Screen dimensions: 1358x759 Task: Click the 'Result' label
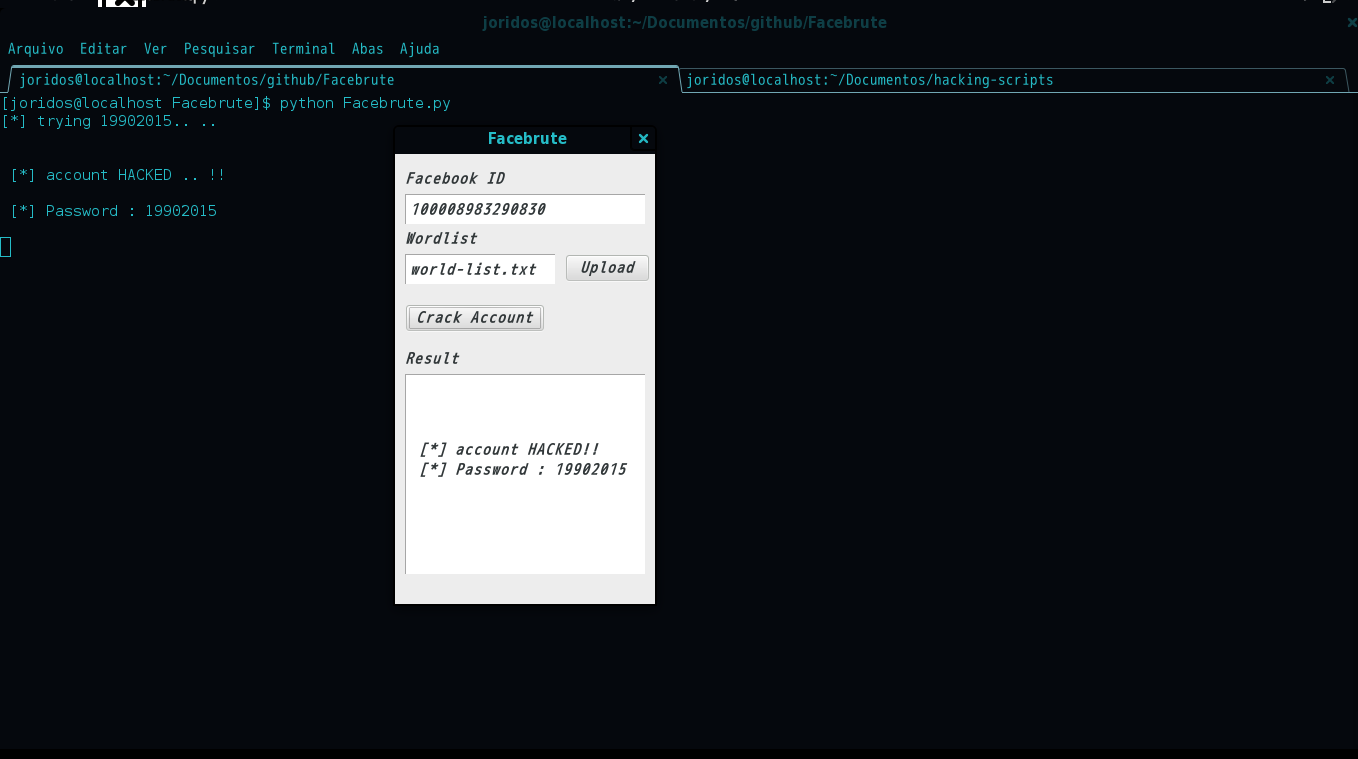click(432, 358)
